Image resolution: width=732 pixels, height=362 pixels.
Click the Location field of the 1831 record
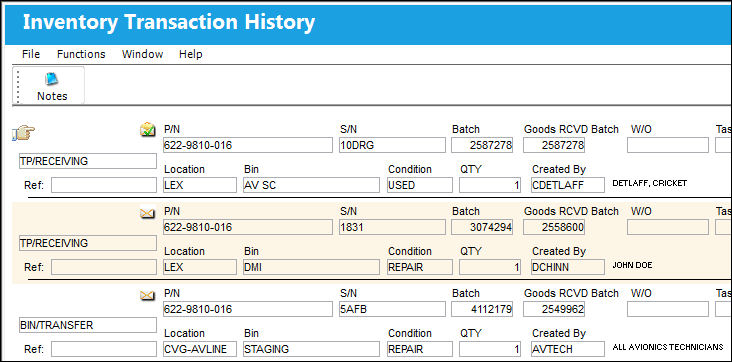pyautogui.click(x=200, y=267)
